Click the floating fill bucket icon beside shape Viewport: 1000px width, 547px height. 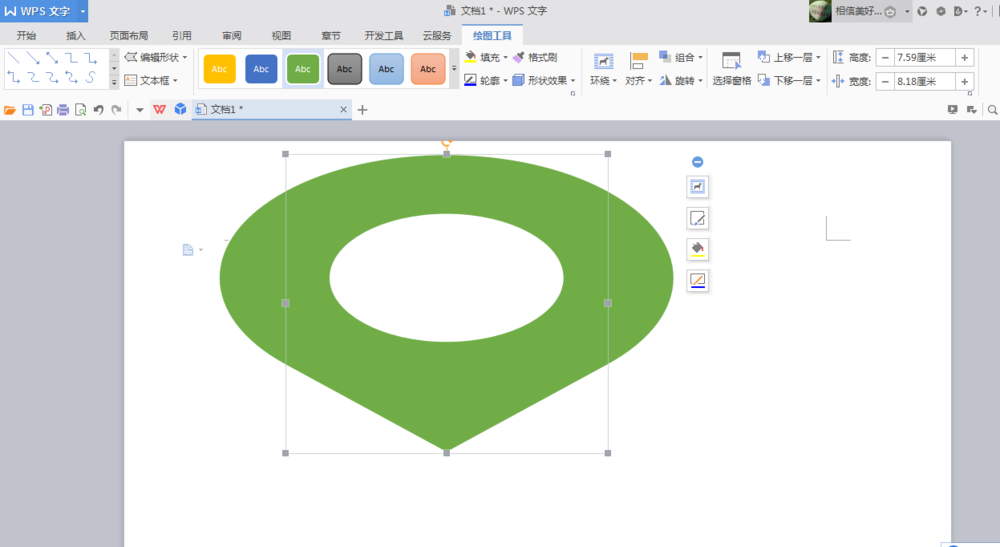(697, 248)
